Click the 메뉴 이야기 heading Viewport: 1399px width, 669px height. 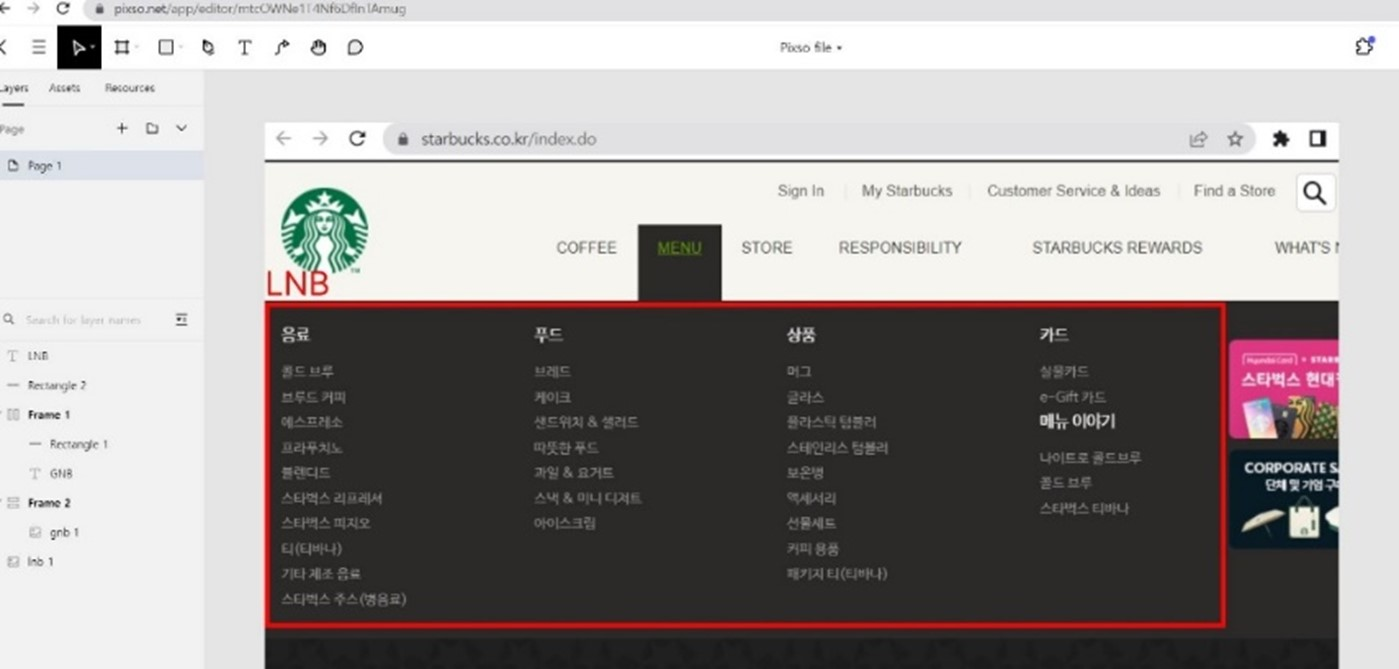[1077, 422]
